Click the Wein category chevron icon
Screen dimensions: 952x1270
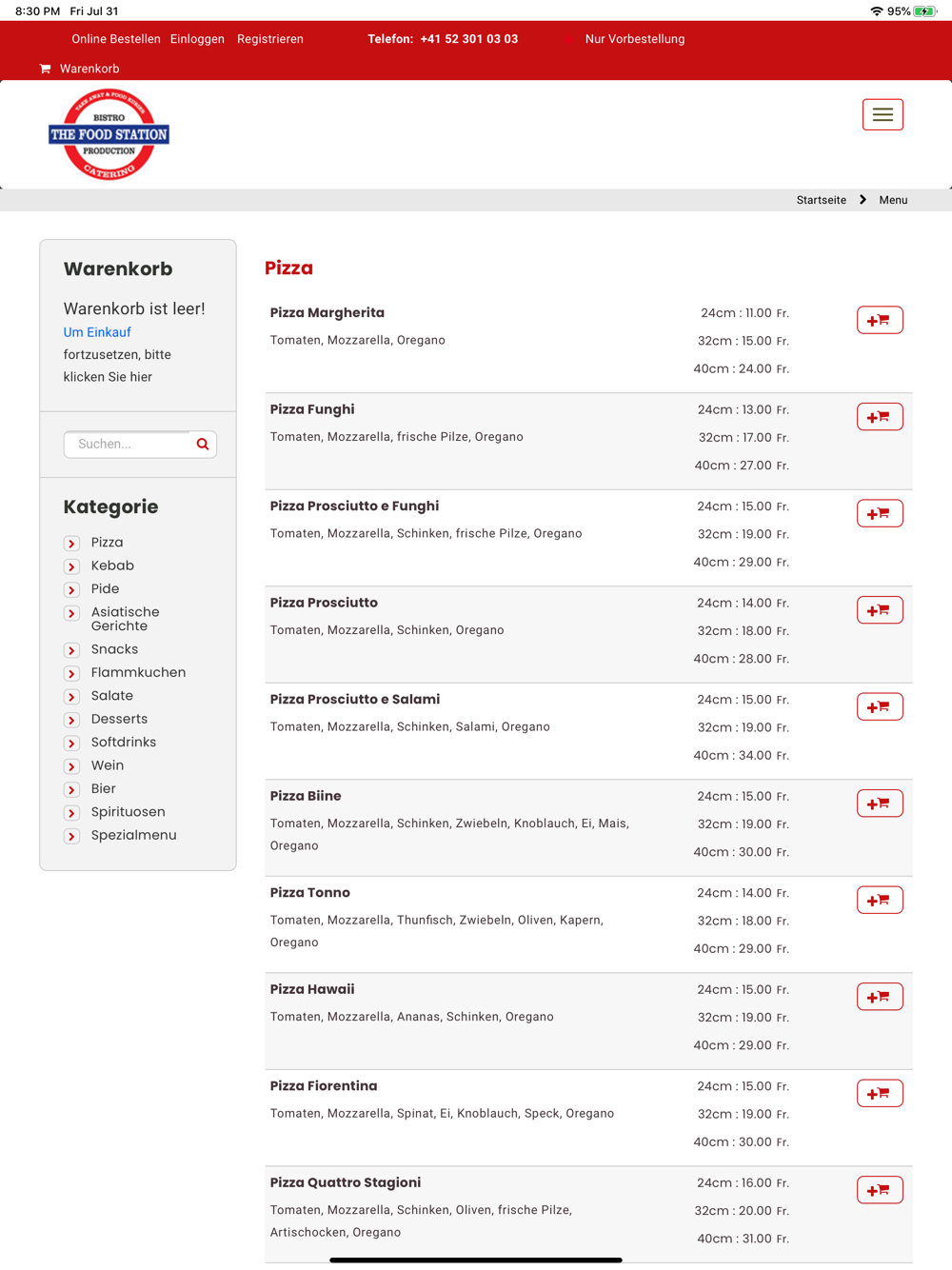click(x=71, y=766)
